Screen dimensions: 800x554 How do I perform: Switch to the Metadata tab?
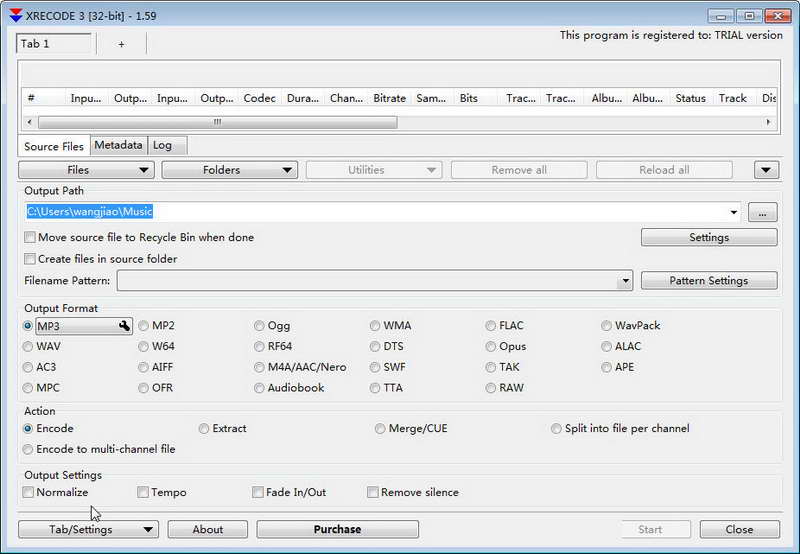click(118, 145)
